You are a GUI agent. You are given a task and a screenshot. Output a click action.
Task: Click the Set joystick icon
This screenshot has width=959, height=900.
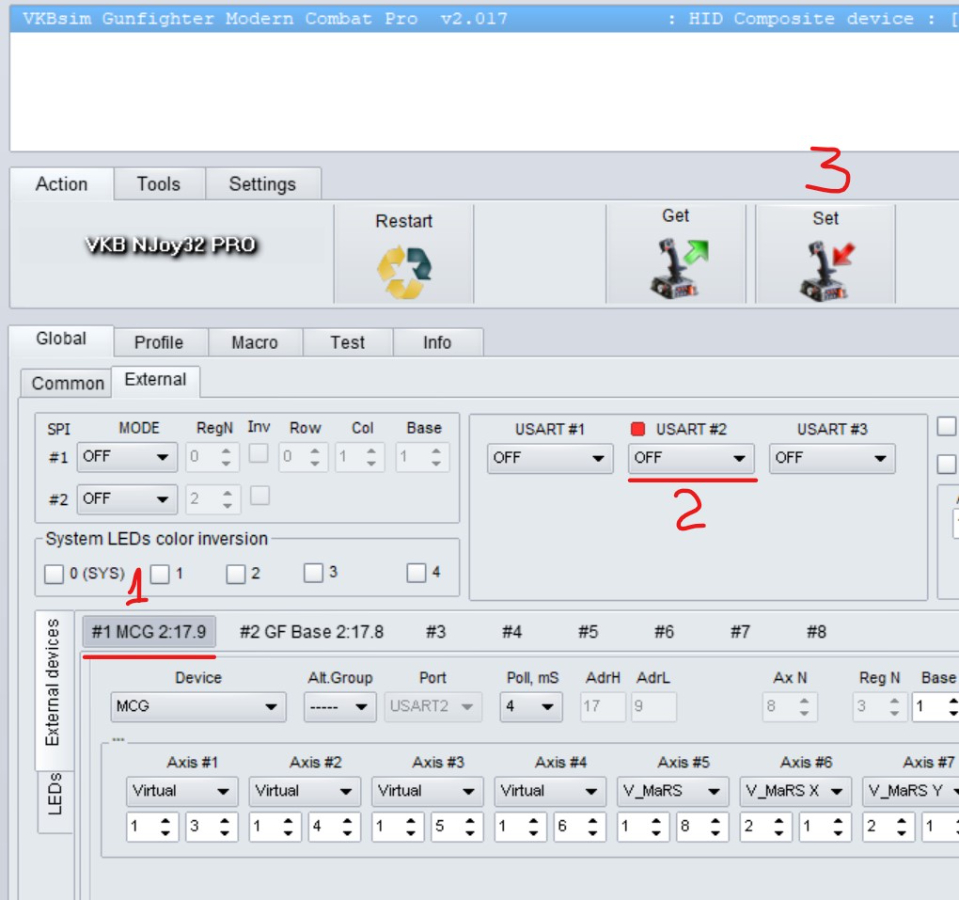coord(825,271)
